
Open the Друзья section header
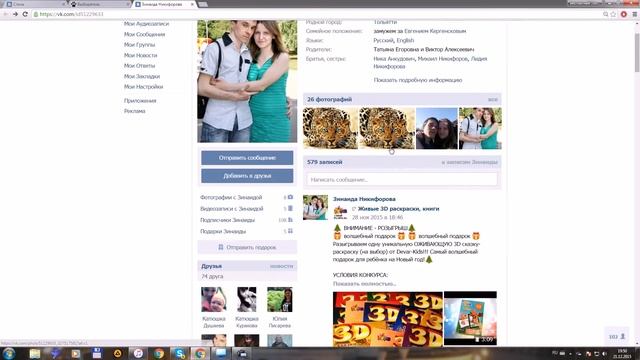point(211,266)
